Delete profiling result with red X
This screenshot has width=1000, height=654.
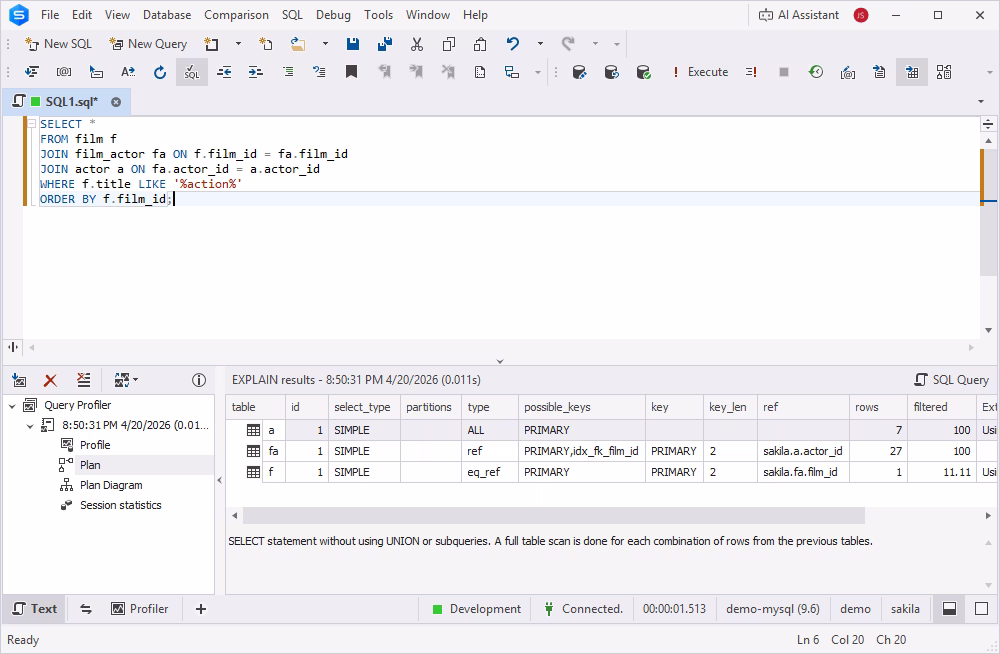[50, 380]
